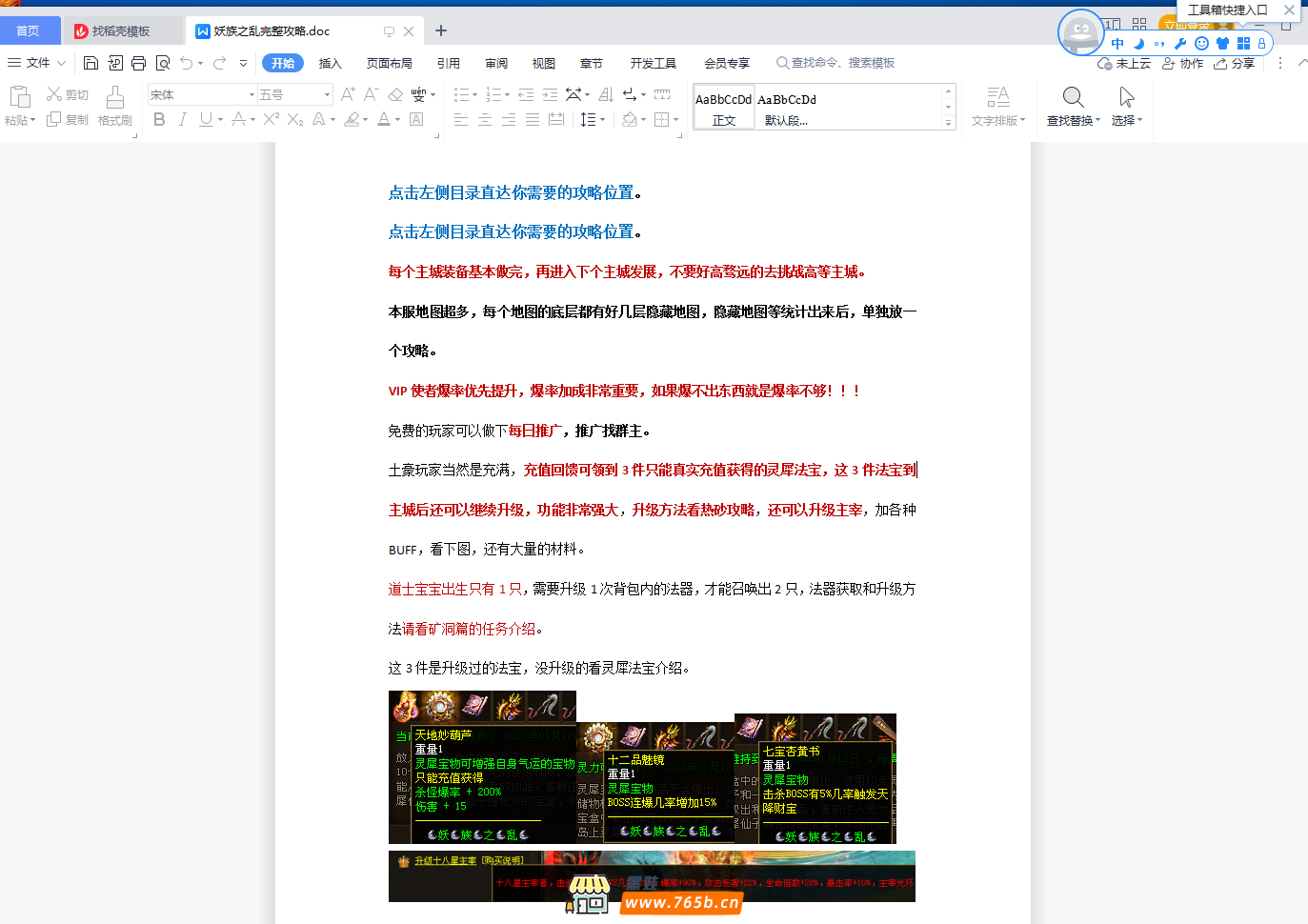
Task: Click the Clear Formatting eraser icon
Action: pyautogui.click(x=395, y=94)
